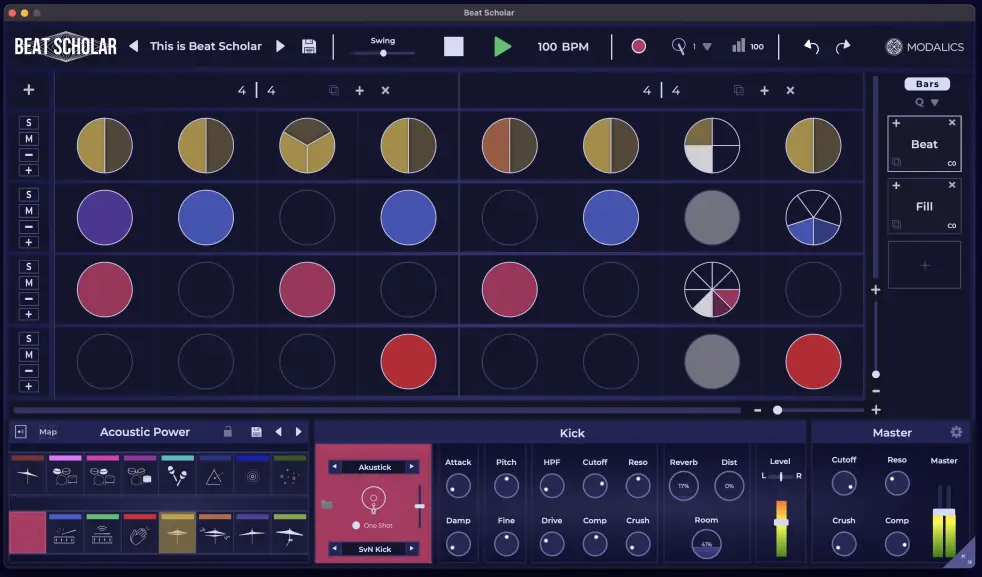Select the hand clap drum pad
This screenshot has width=982, height=577.
tap(140, 534)
